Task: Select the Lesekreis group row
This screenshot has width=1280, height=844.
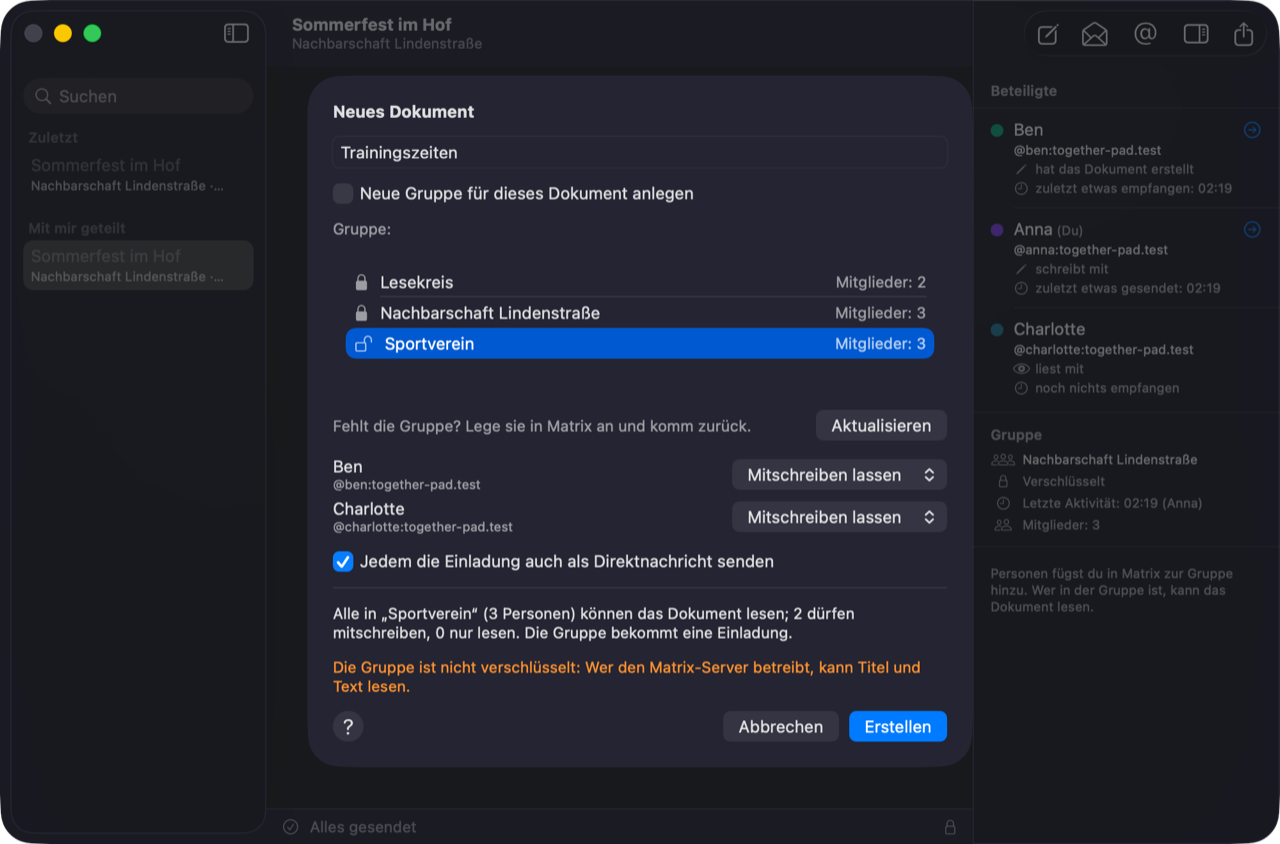Action: [640, 283]
